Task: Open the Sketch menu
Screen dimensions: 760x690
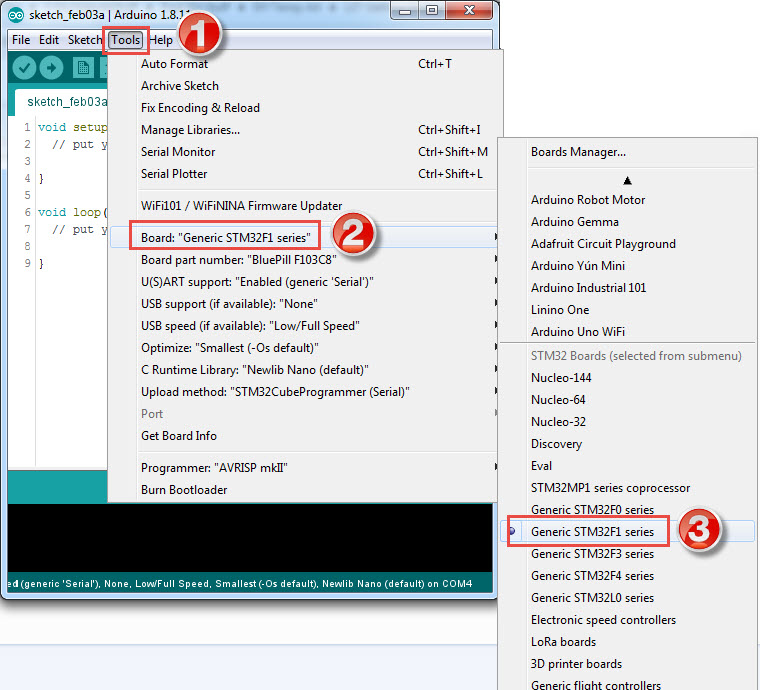Action: coord(84,40)
